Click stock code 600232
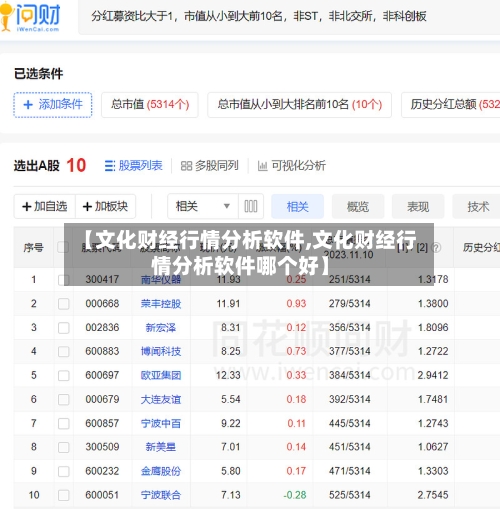The width and height of the screenshot is (500, 509). (x=102, y=471)
